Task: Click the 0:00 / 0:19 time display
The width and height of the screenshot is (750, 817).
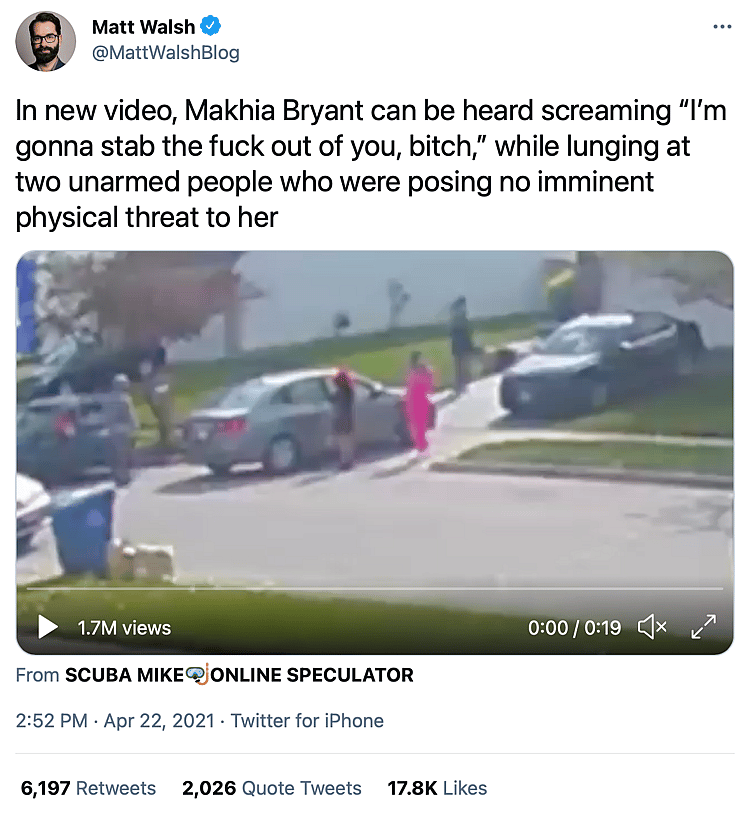Action: click(x=574, y=628)
